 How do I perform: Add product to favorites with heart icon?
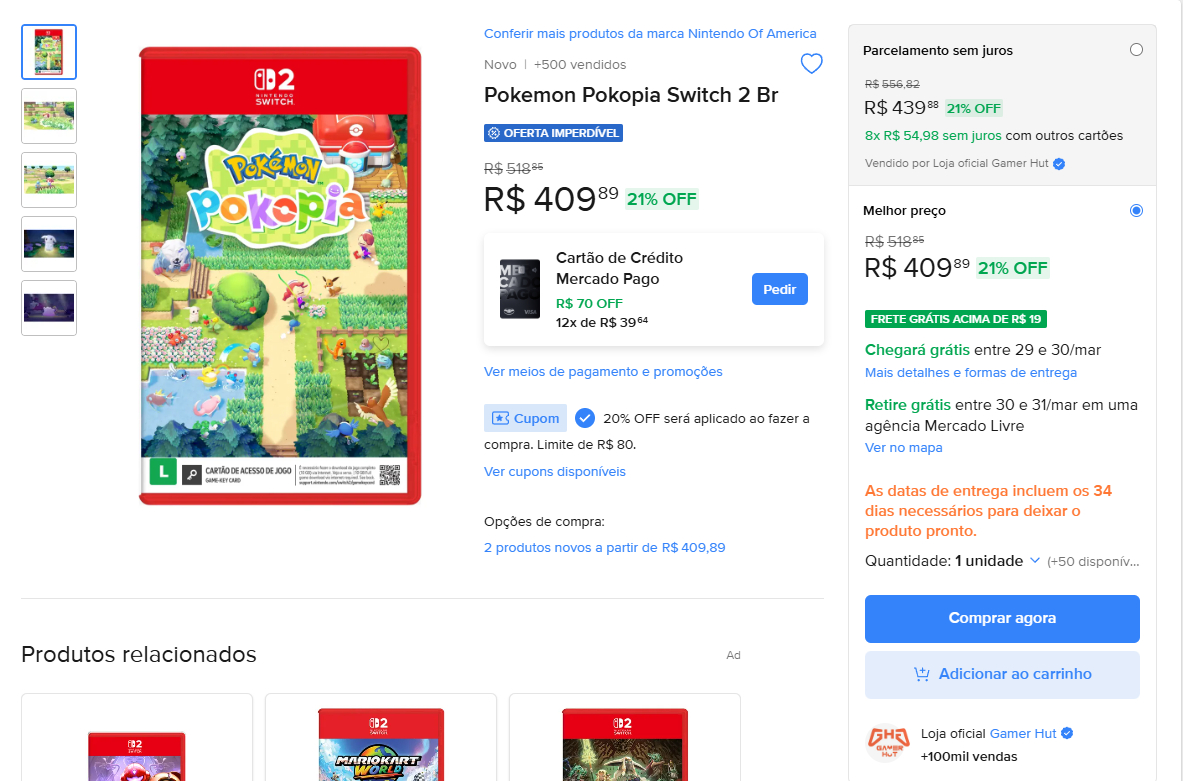point(811,63)
